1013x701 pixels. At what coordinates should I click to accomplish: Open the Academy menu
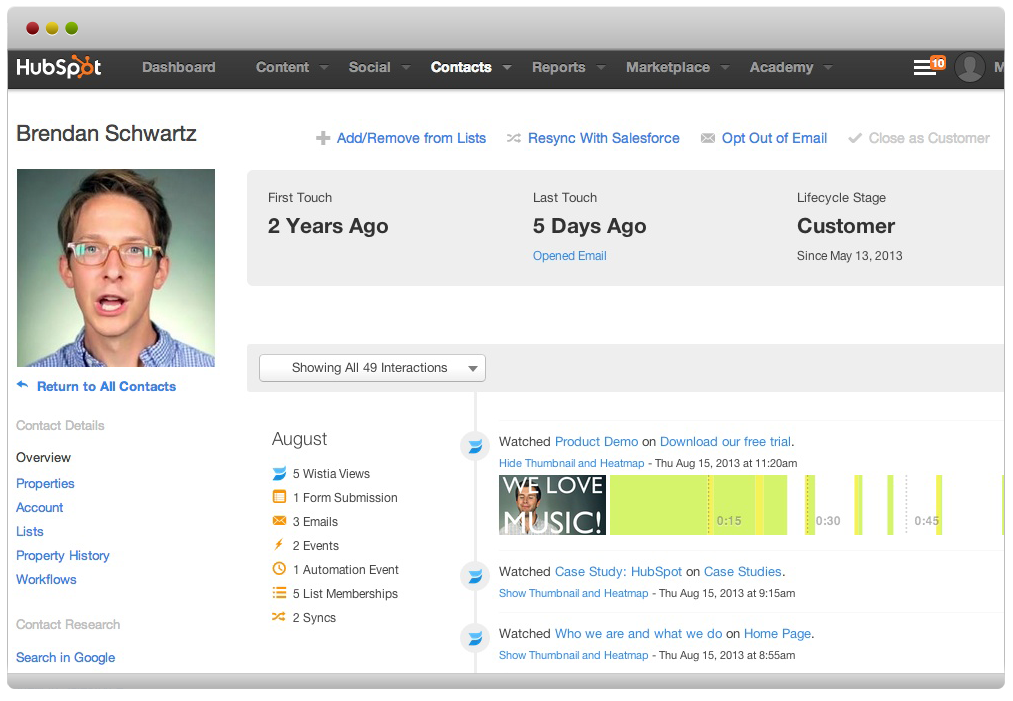(782, 67)
